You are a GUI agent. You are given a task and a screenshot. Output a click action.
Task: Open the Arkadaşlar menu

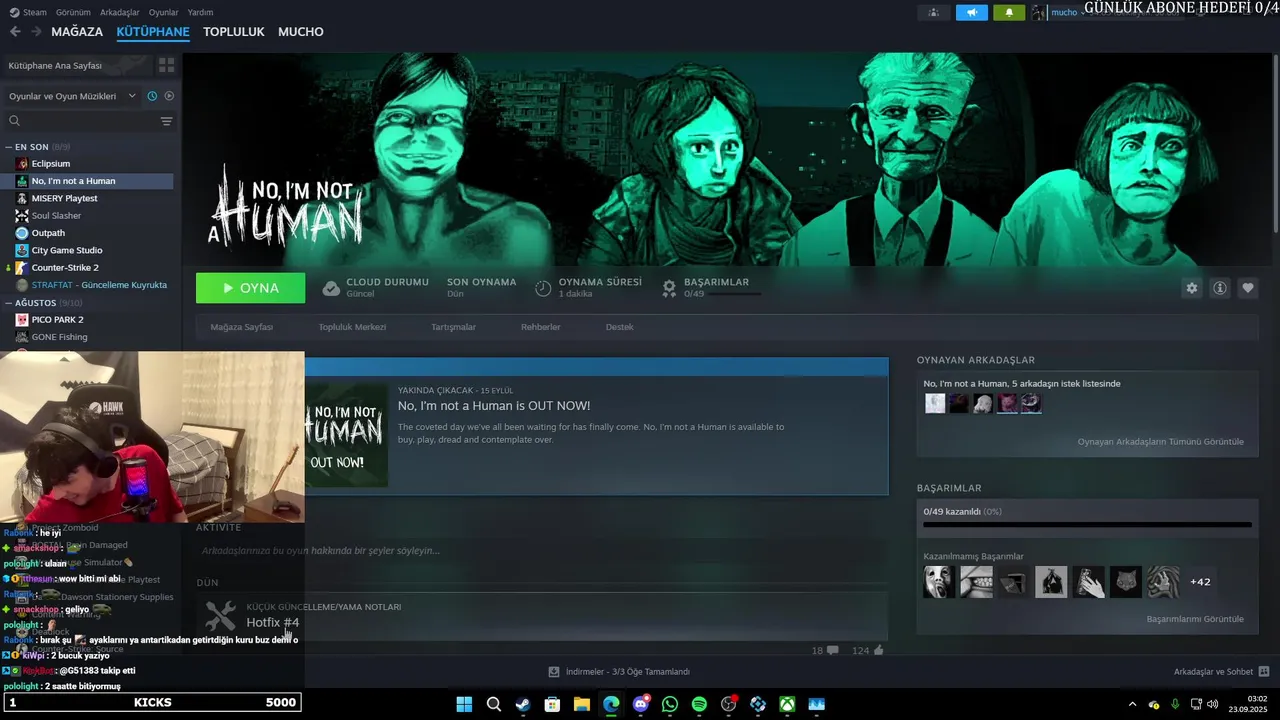point(120,12)
